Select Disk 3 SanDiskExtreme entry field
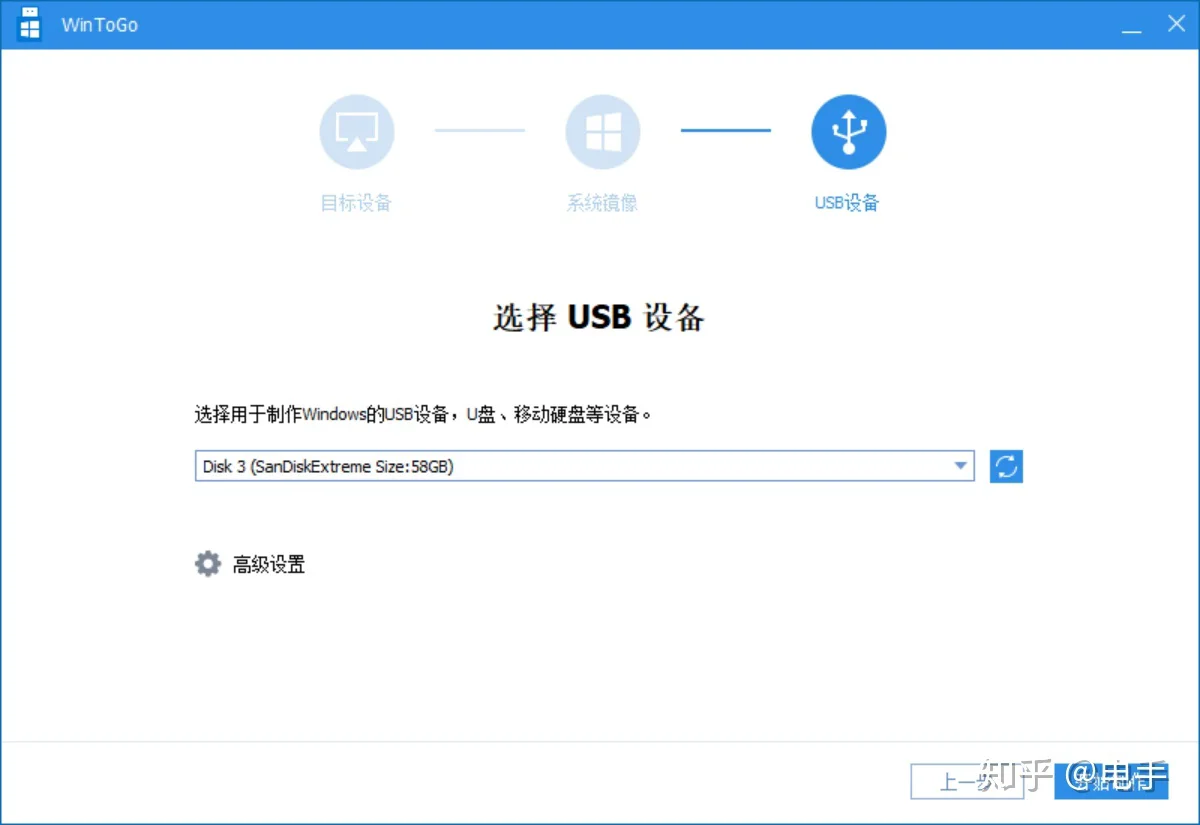1200x825 pixels. coord(584,466)
